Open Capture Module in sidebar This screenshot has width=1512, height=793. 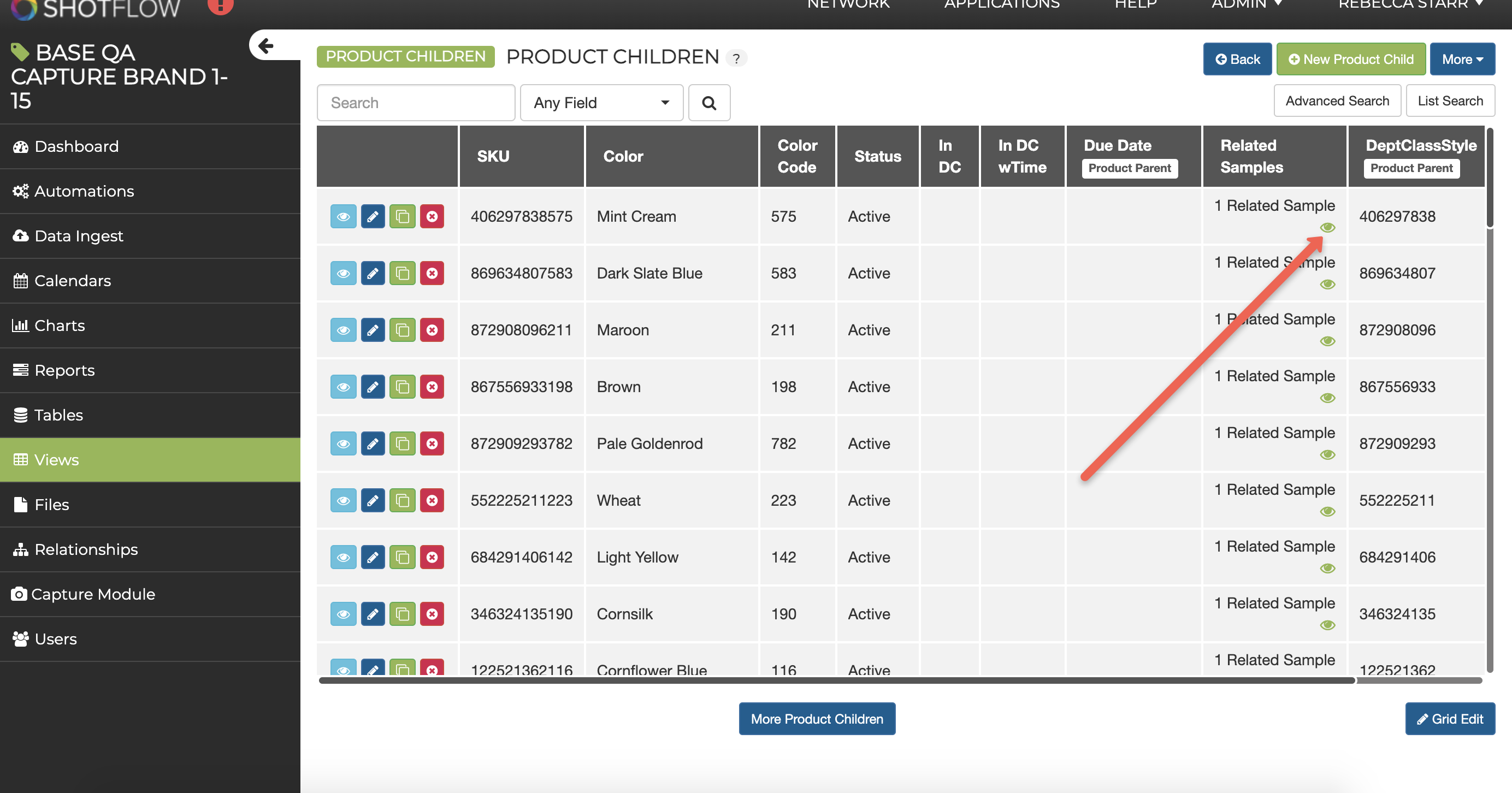click(x=93, y=594)
